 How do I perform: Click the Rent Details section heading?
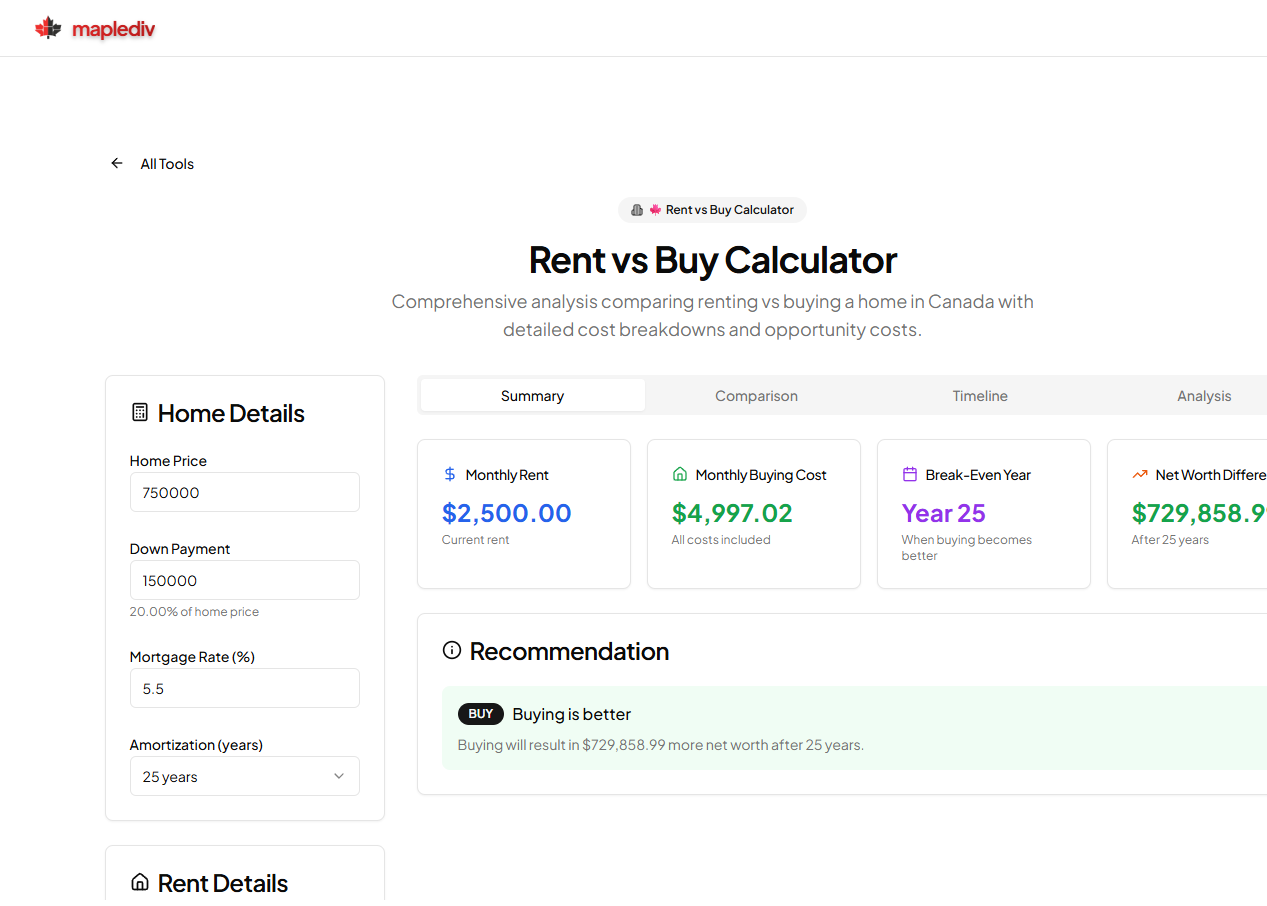coord(223,883)
